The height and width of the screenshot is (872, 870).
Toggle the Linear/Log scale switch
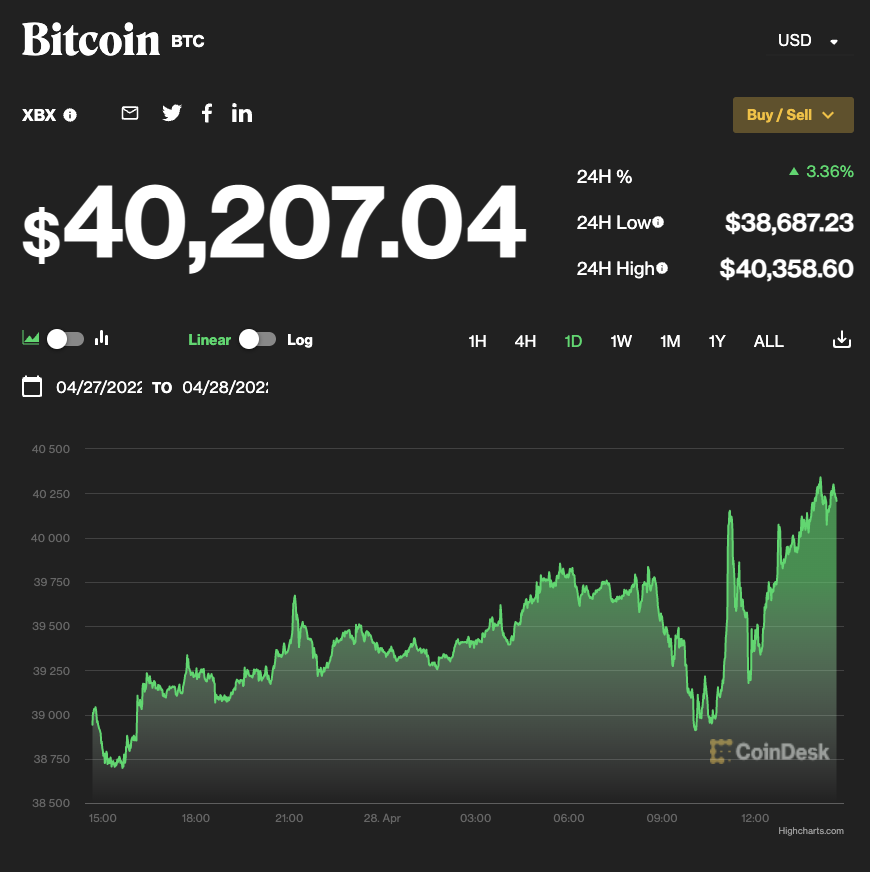257,339
